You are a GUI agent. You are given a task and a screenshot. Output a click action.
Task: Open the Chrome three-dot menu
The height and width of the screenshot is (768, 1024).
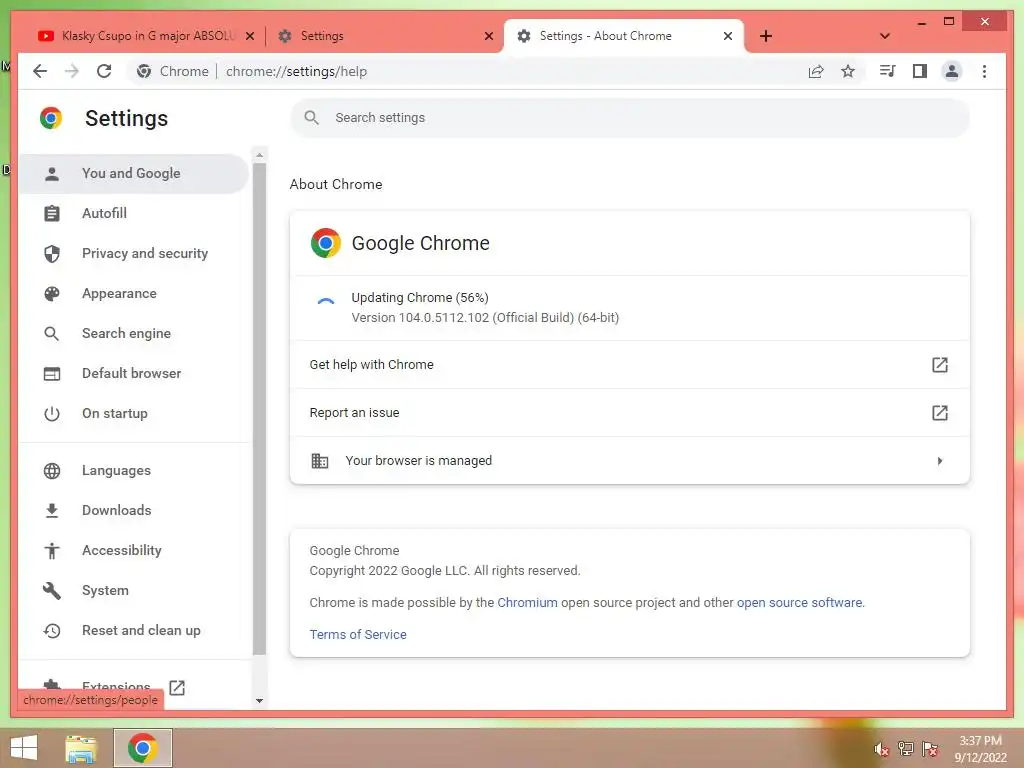point(984,71)
